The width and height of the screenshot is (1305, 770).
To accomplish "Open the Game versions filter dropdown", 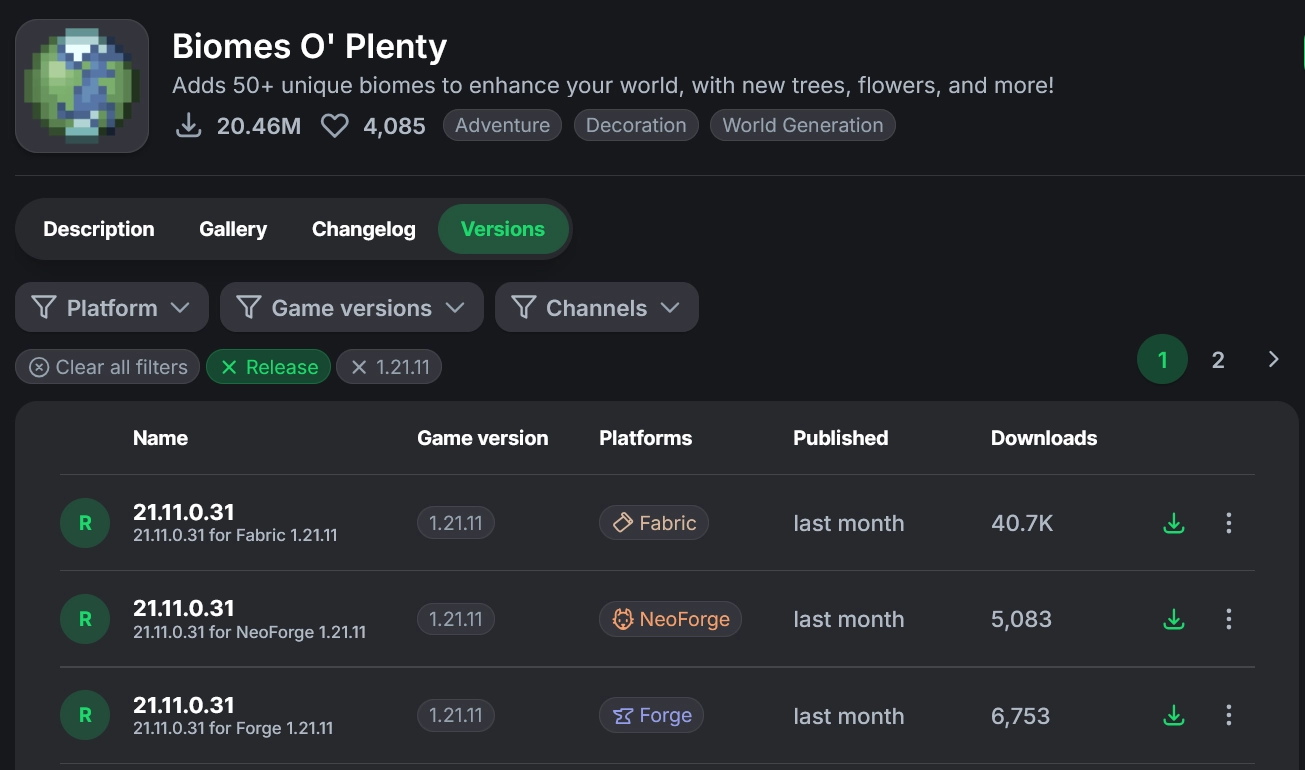I will (351, 308).
